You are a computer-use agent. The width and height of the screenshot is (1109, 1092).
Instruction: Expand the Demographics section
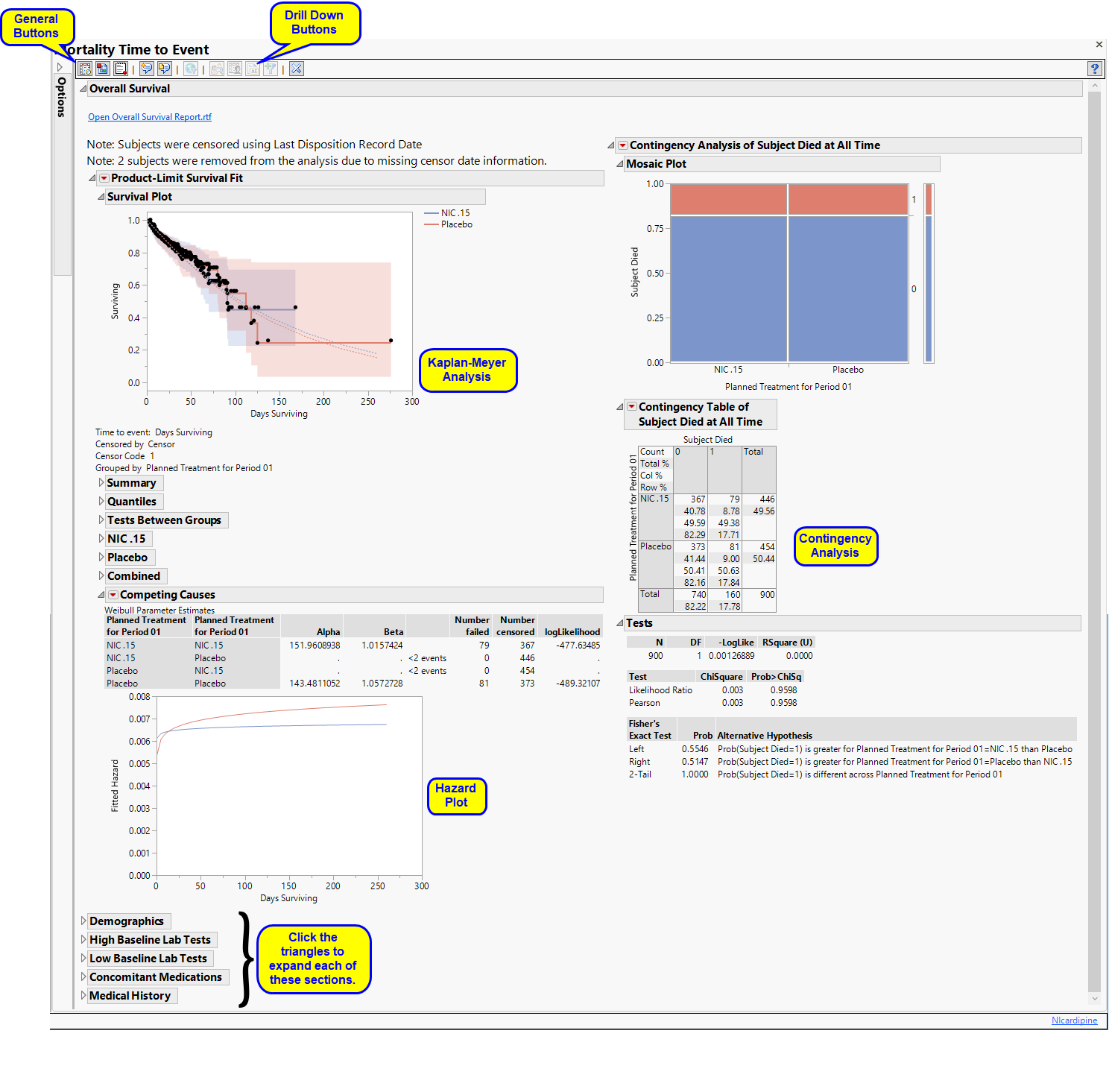tap(83, 921)
